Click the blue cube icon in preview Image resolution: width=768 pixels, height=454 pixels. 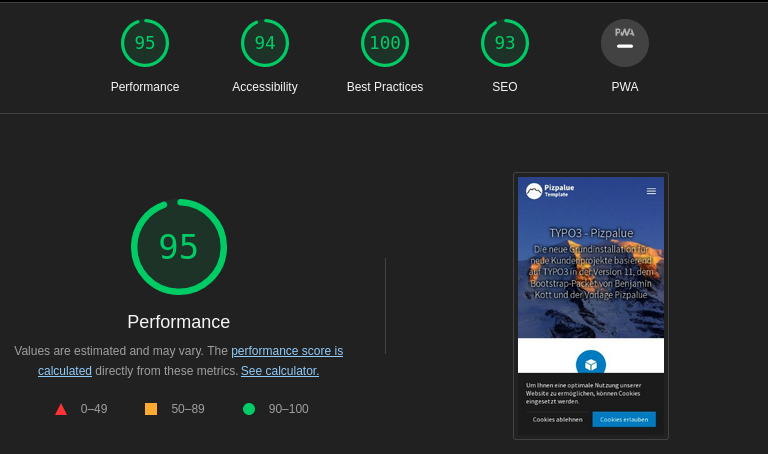(x=591, y=362)
